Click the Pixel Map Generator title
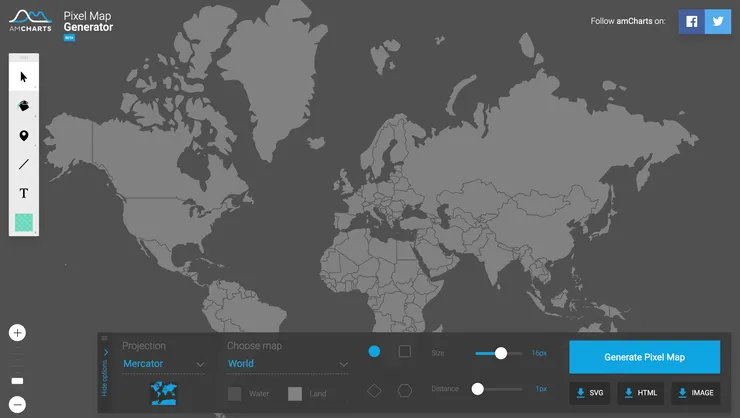Screen dimensions: 740x418 [88, 22]
